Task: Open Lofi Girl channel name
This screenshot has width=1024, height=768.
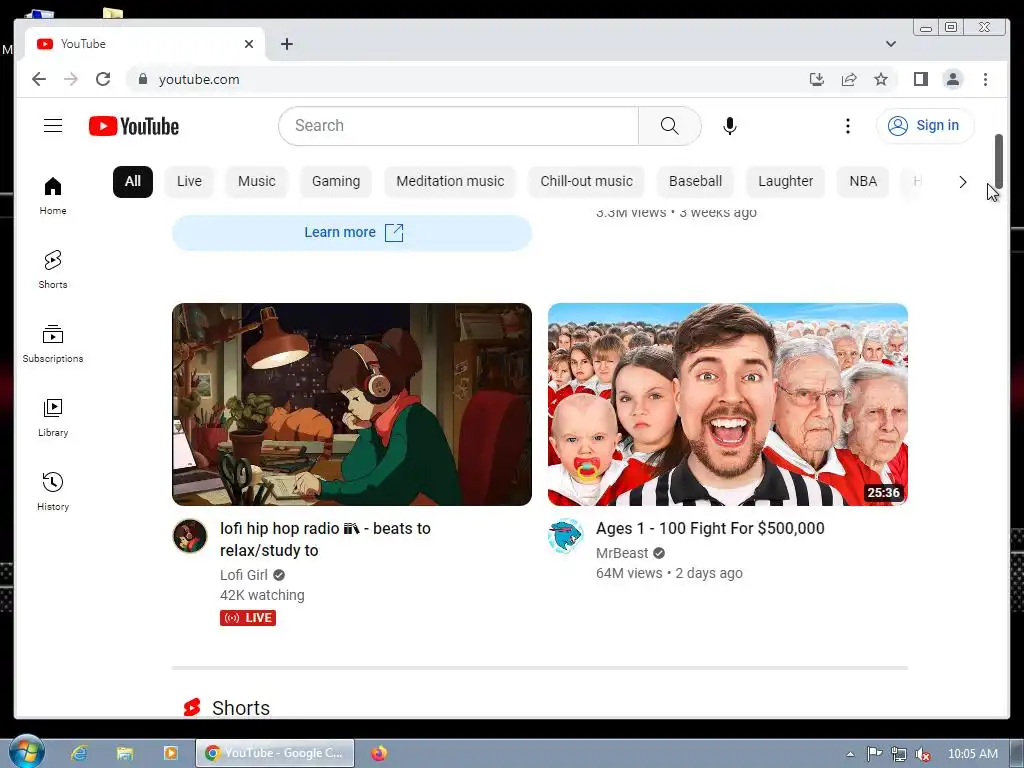Action: click(x=244, y=575)
